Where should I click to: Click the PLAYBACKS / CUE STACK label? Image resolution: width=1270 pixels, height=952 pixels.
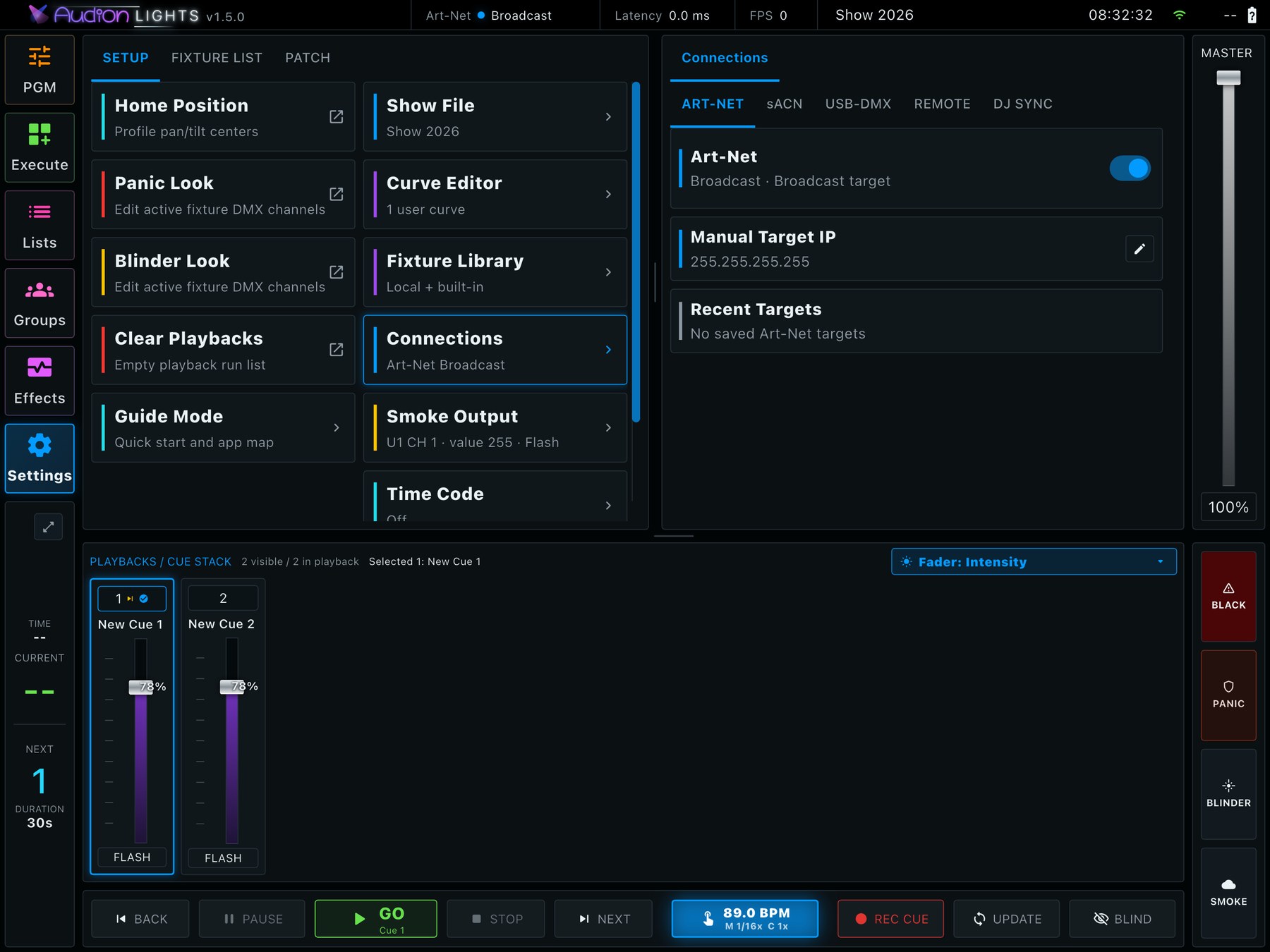click(x=160, y=562)
